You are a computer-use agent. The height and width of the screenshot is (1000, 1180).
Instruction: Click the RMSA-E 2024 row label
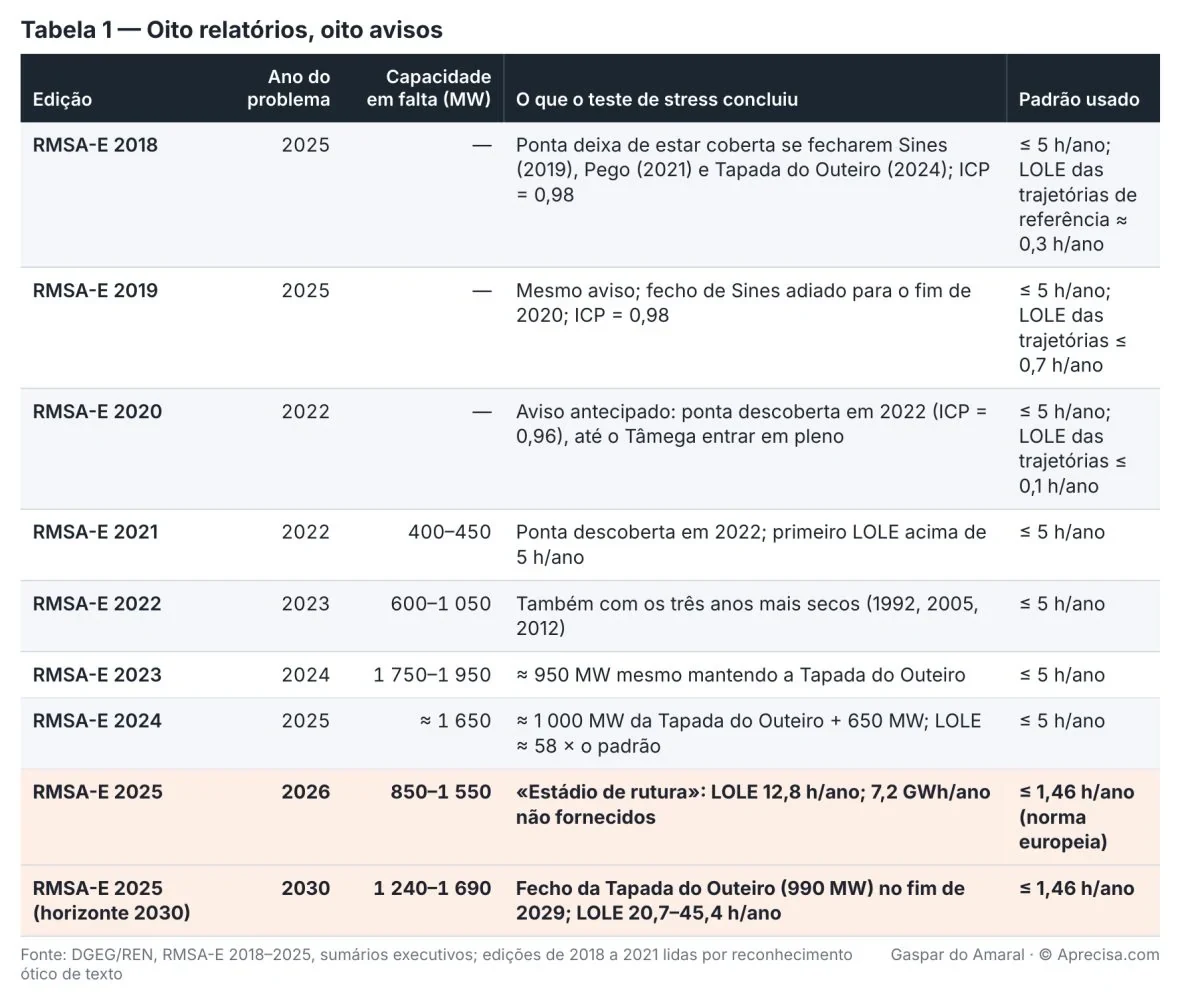(97, 721)
